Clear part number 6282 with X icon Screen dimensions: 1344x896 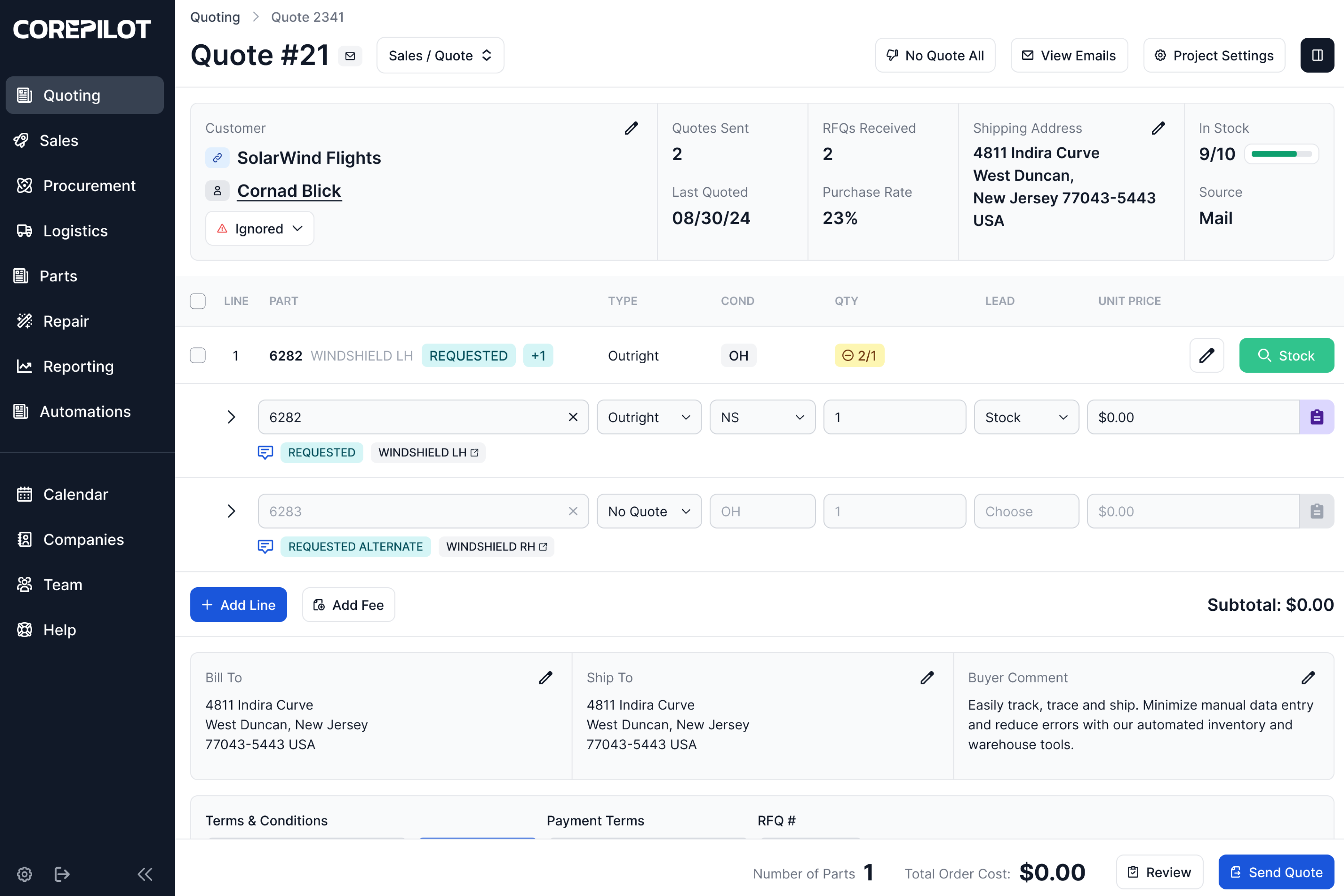pyautogui.click(x=572, y=417)
